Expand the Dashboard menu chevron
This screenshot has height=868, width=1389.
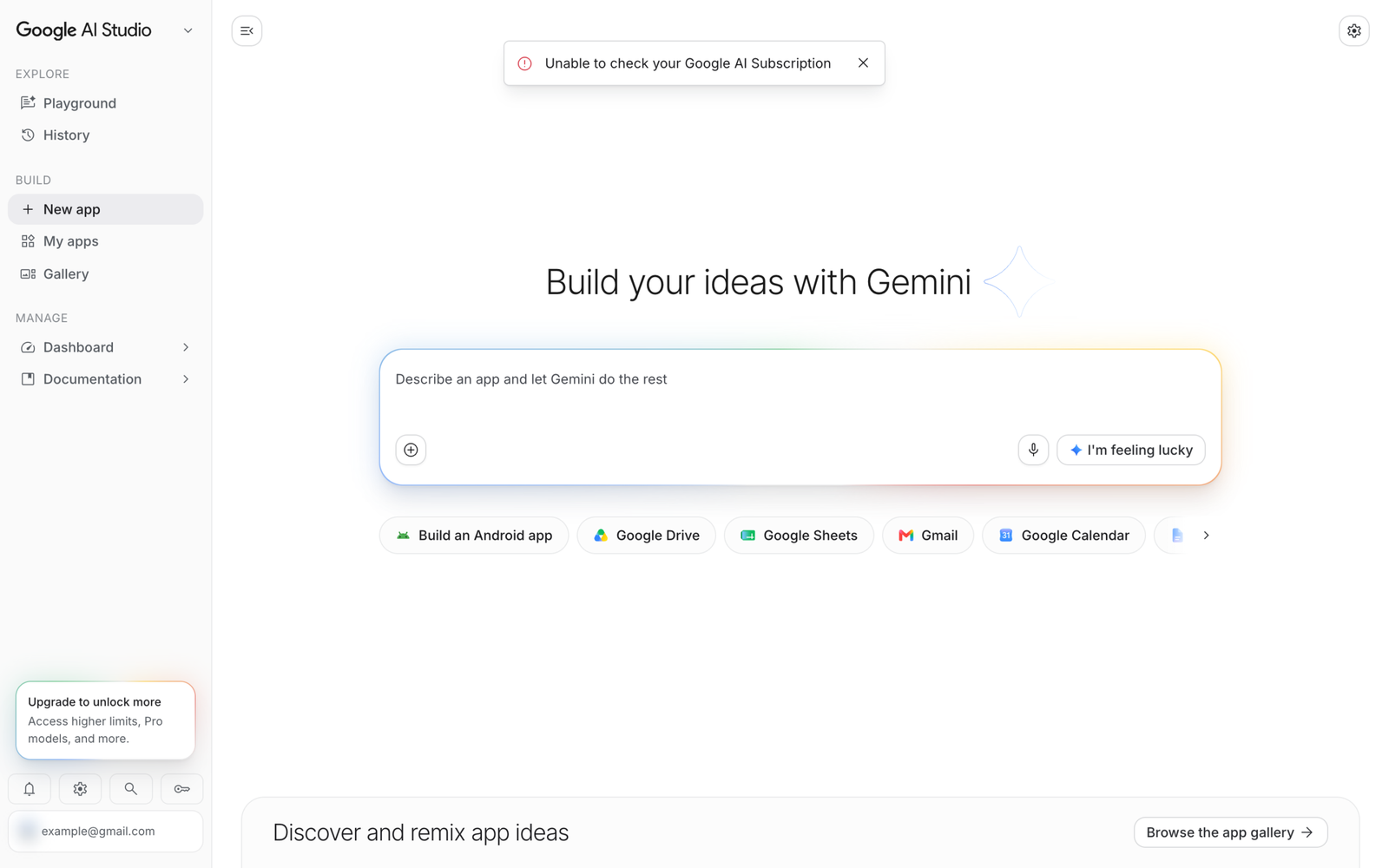coord(186,347)
